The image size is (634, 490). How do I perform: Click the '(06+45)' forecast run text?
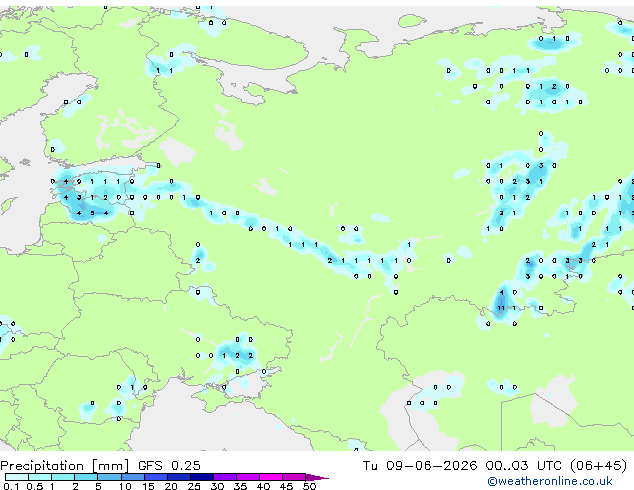point(599,466)
